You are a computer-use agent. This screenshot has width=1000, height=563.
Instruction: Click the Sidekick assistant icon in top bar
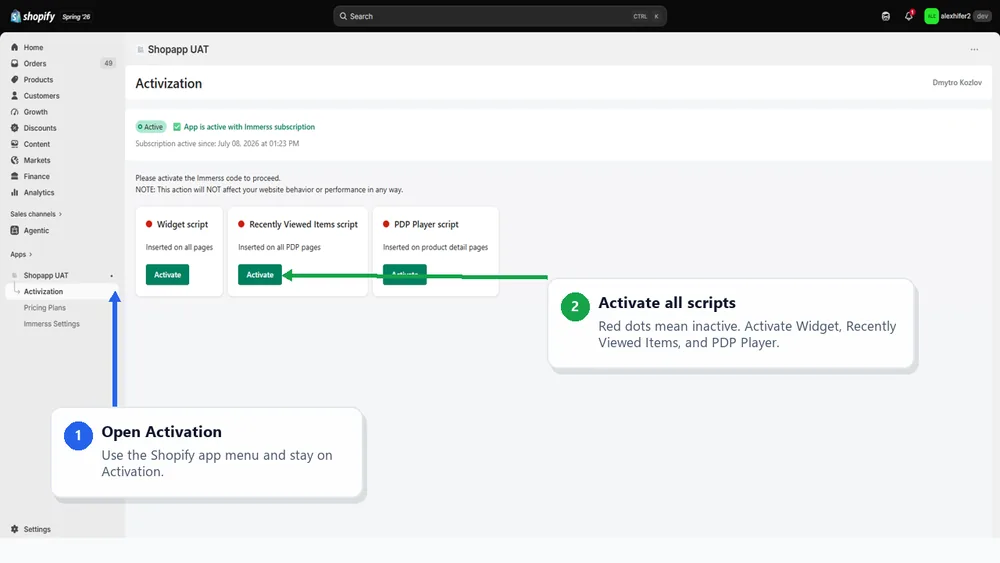tap(886, 16)
